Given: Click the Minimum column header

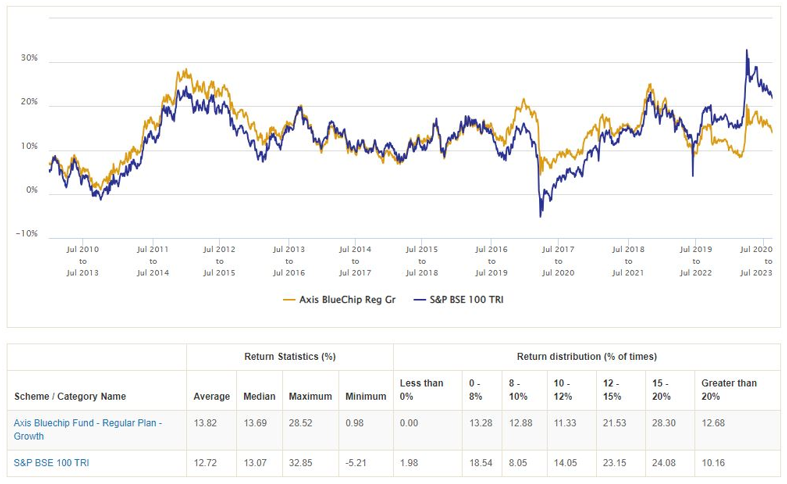Looking at the screenshot, I should click(365, 396).
